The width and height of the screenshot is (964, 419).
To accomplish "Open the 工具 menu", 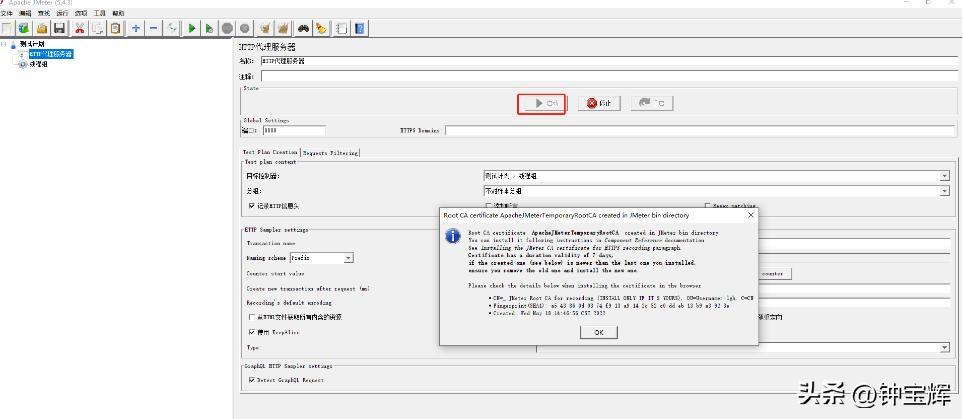I will [x=100, y=12].
